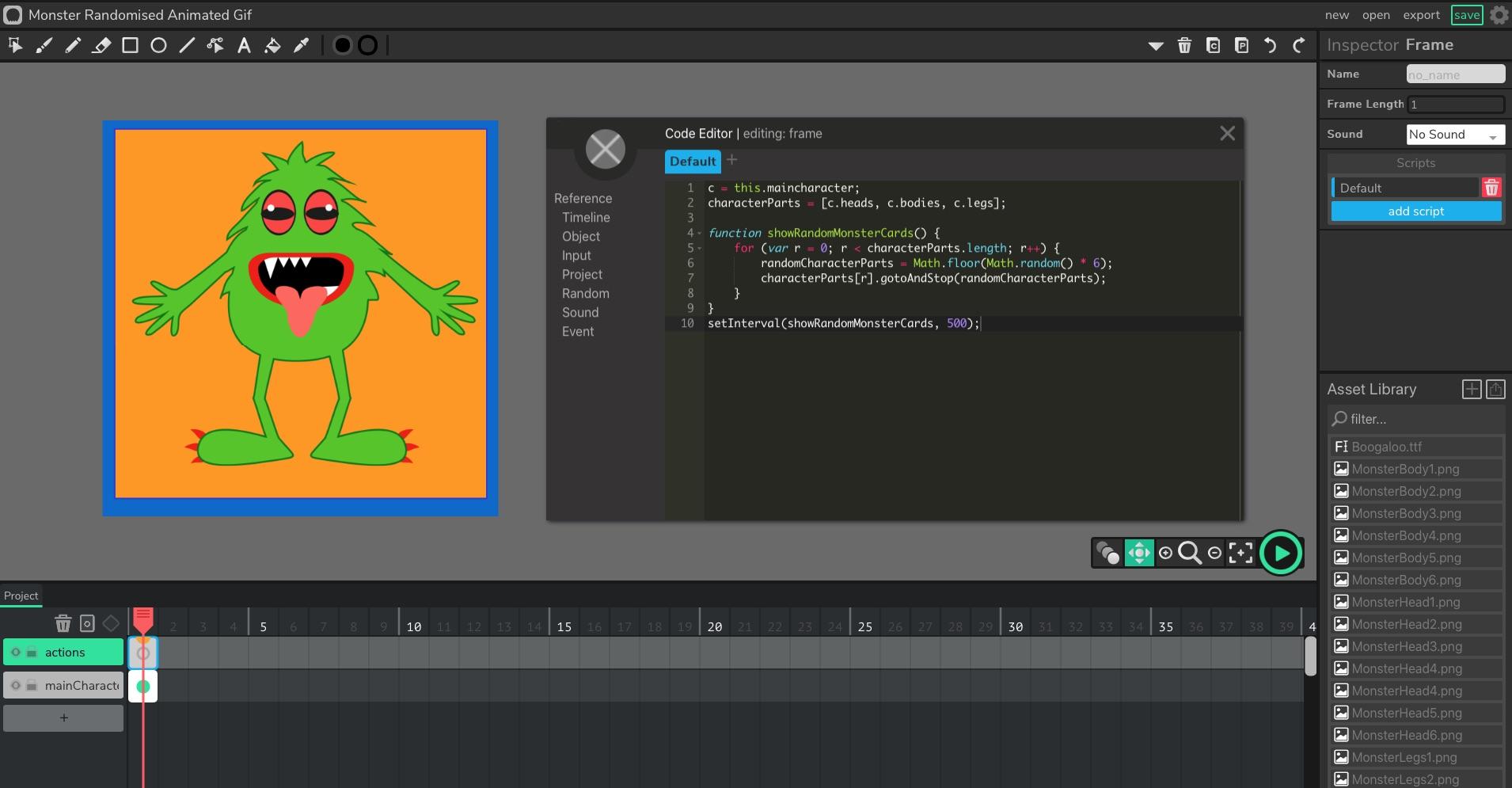This screenshot has height=788, width=1512.
Task: Open the No Sound dropdown in the Inspector
Action: click(x=1453, y=134)
